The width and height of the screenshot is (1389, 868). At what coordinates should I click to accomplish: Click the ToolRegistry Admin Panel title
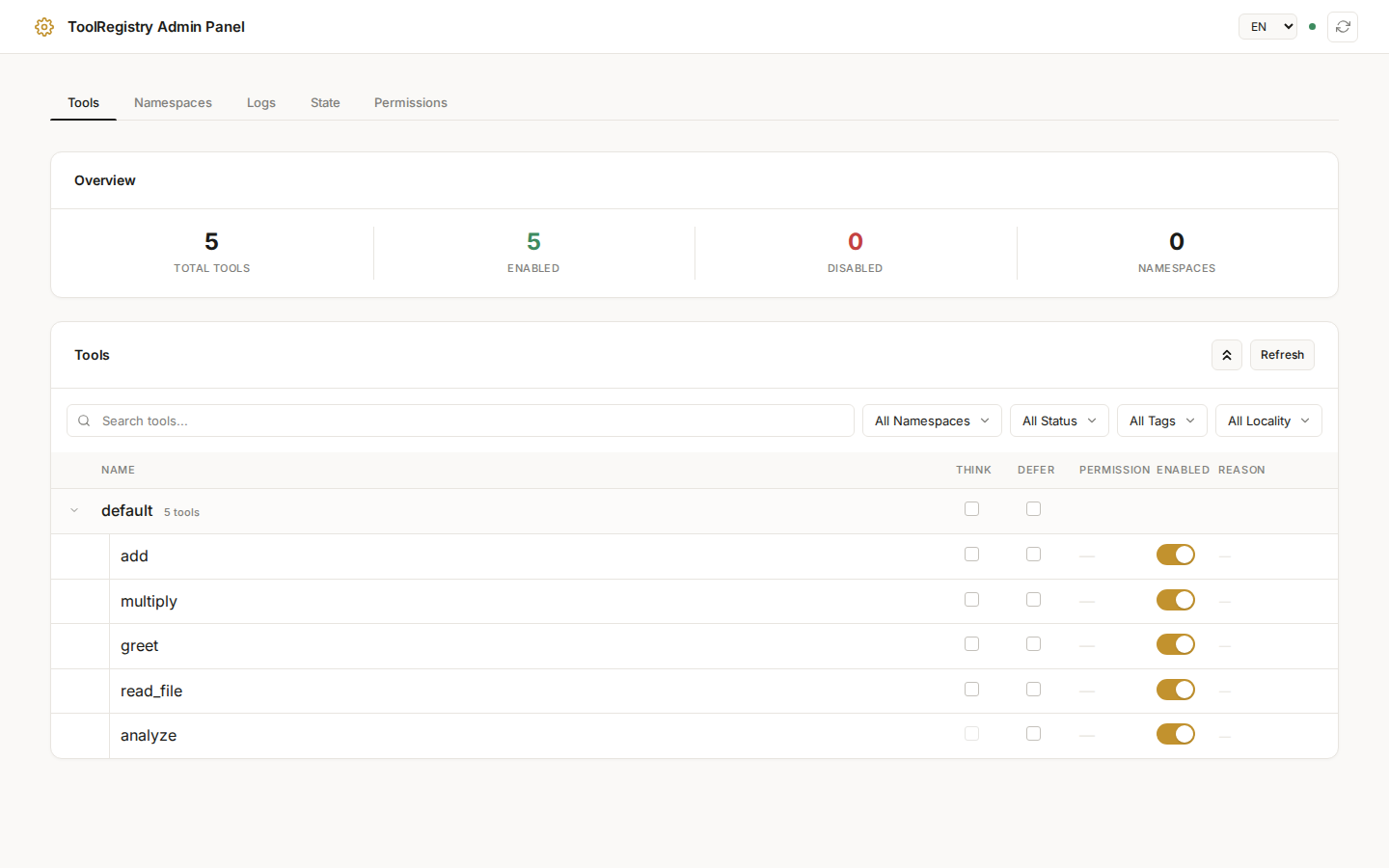click(156, 27)
